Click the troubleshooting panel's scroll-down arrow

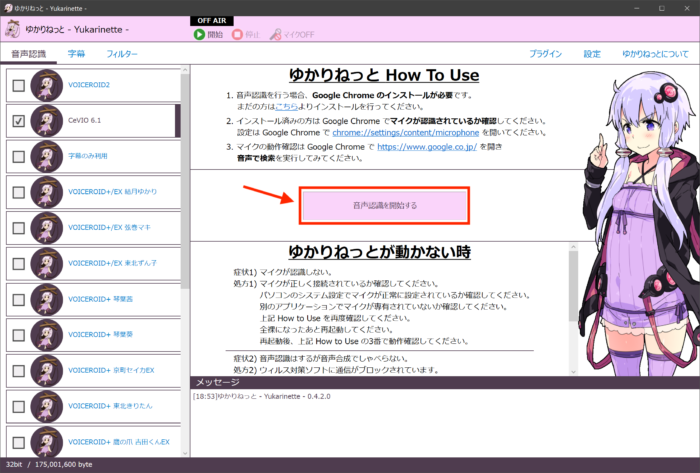coord(573,371)
